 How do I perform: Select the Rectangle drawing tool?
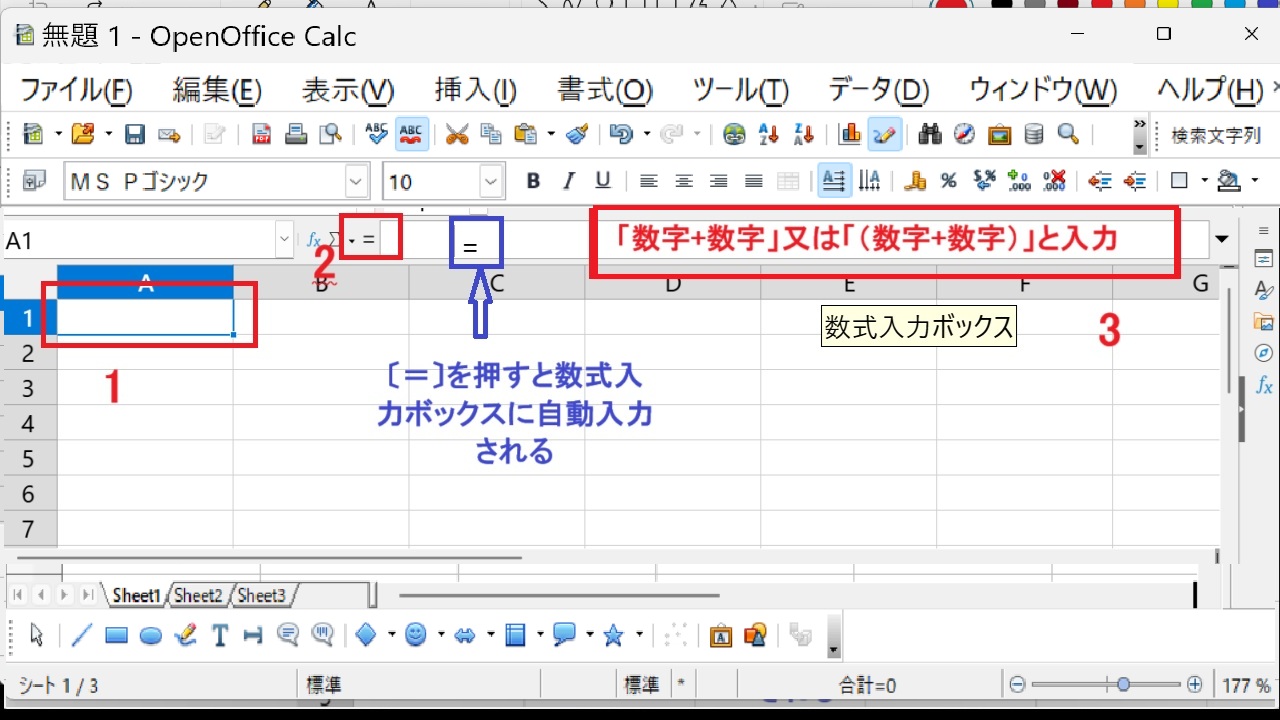tap(116, 635)
